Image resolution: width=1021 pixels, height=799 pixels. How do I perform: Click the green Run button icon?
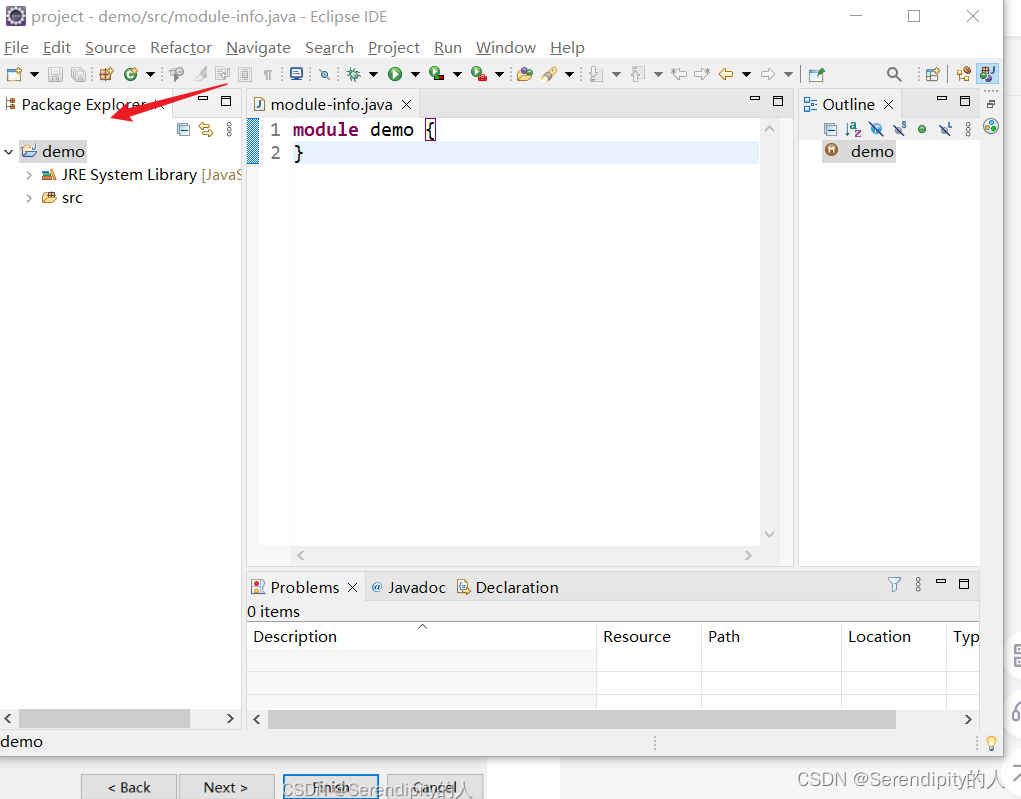tap(395, 74)
